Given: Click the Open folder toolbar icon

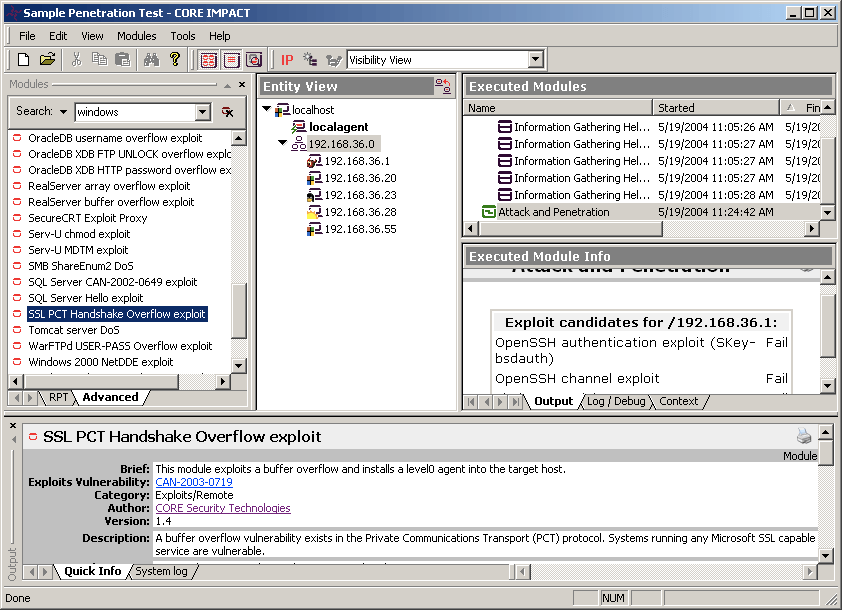Looking at the screenshot, I should pos(47,59).
